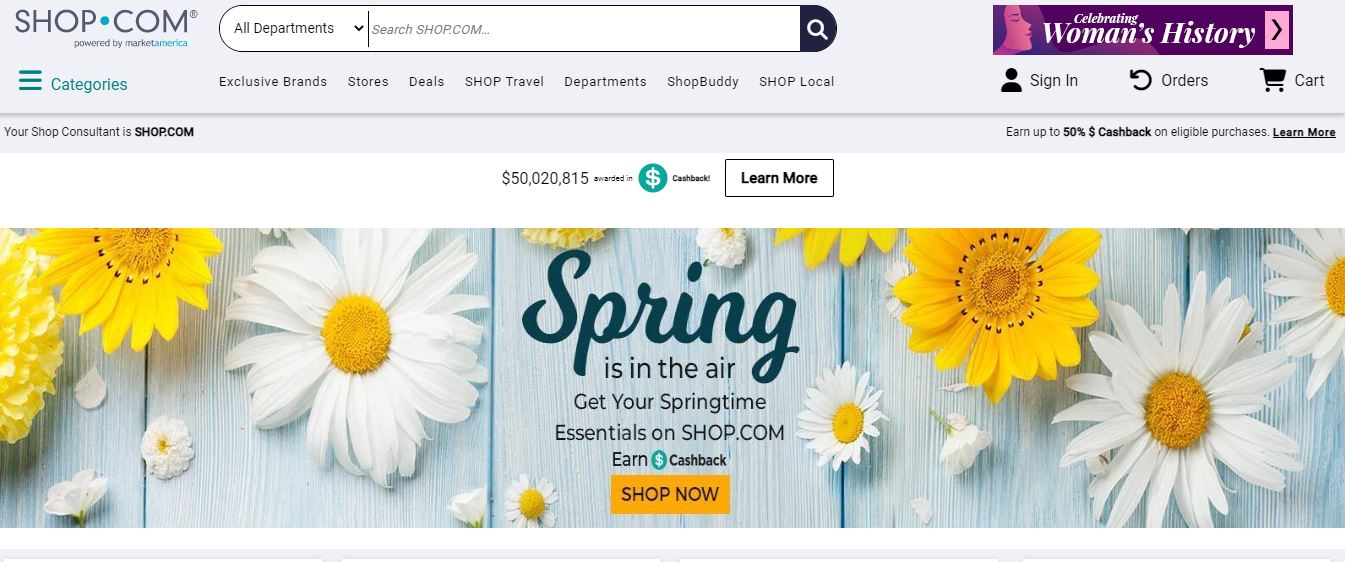Open SHOP Travel from navigation

[504, 82]
